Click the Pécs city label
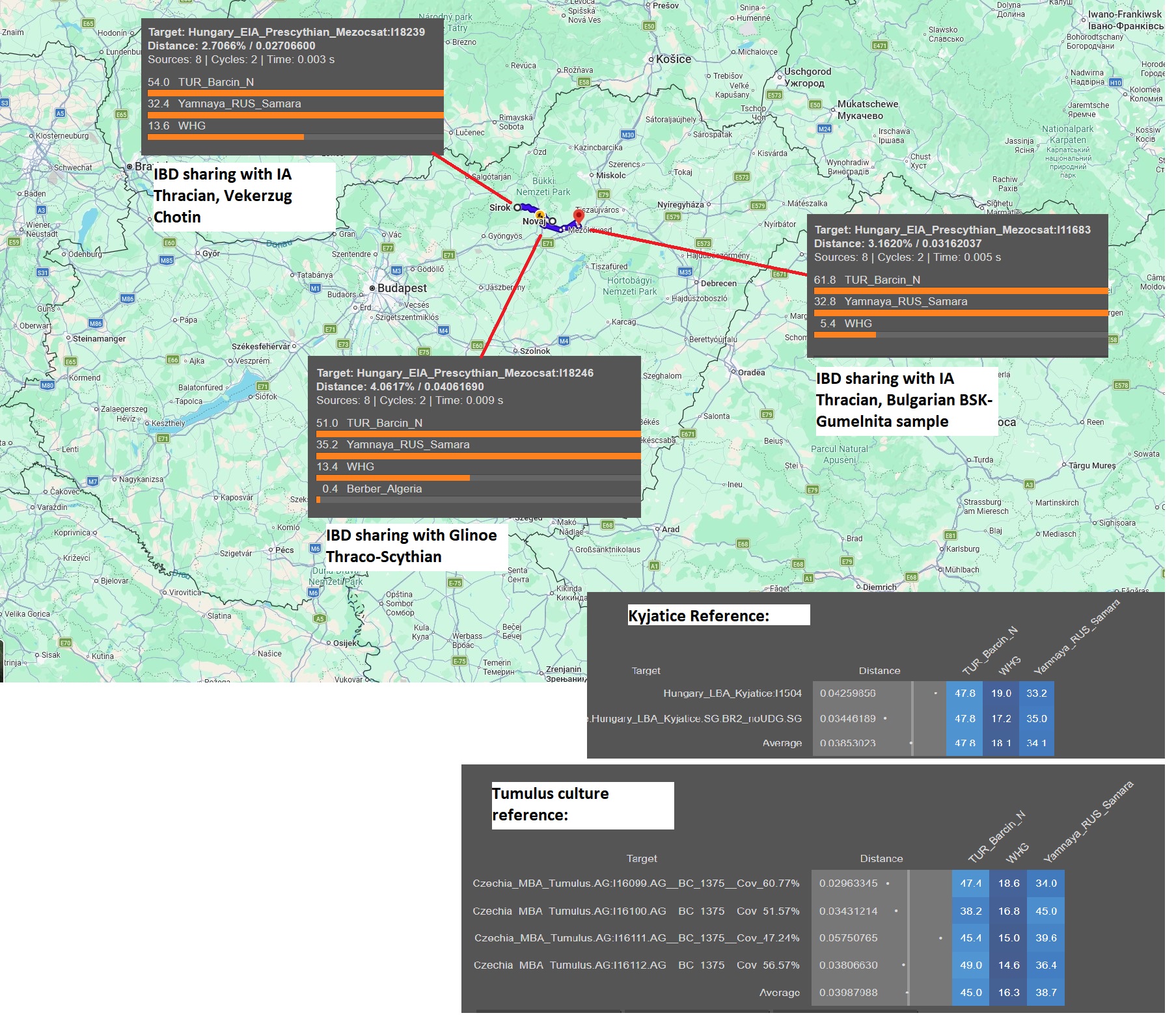The width and height of the screenshot is (1176, 1024). pyautogui.click(x=284, y=550)
